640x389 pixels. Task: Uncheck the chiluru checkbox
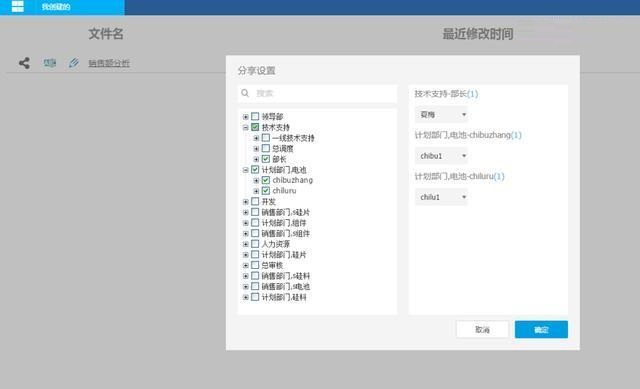tap(266, 191)
